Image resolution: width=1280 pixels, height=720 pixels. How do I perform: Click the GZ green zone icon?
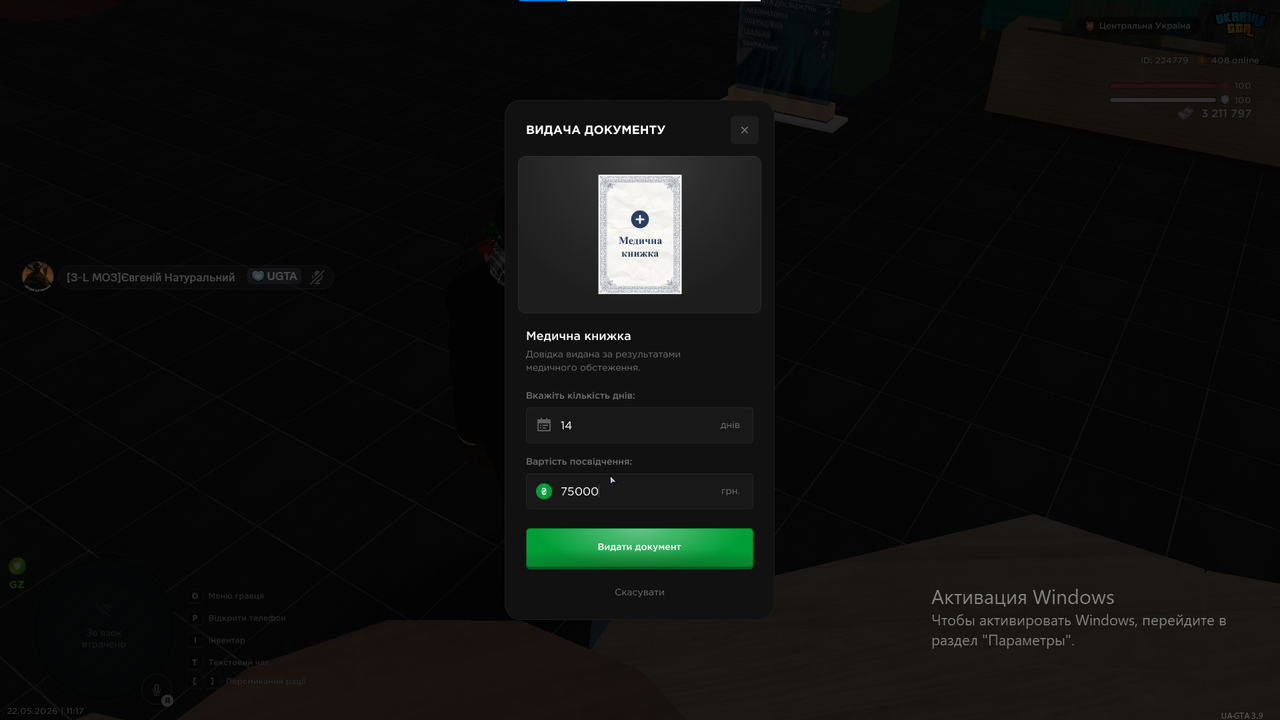[x=17, y=566]
